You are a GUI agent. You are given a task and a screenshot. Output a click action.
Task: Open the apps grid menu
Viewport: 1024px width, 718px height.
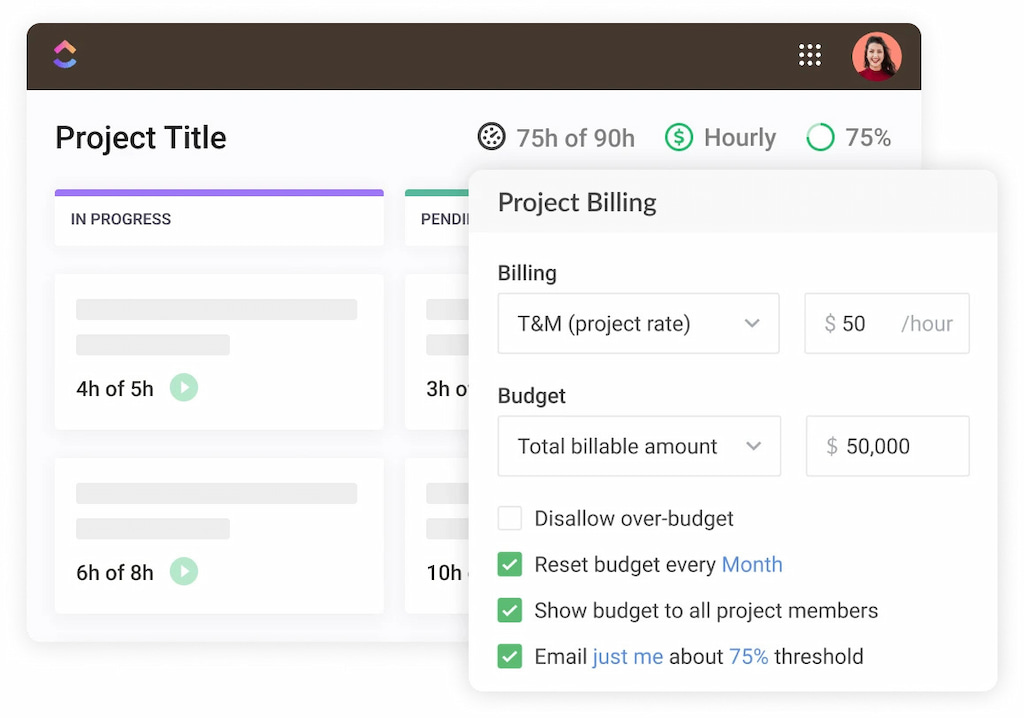[x=810, y=55]
